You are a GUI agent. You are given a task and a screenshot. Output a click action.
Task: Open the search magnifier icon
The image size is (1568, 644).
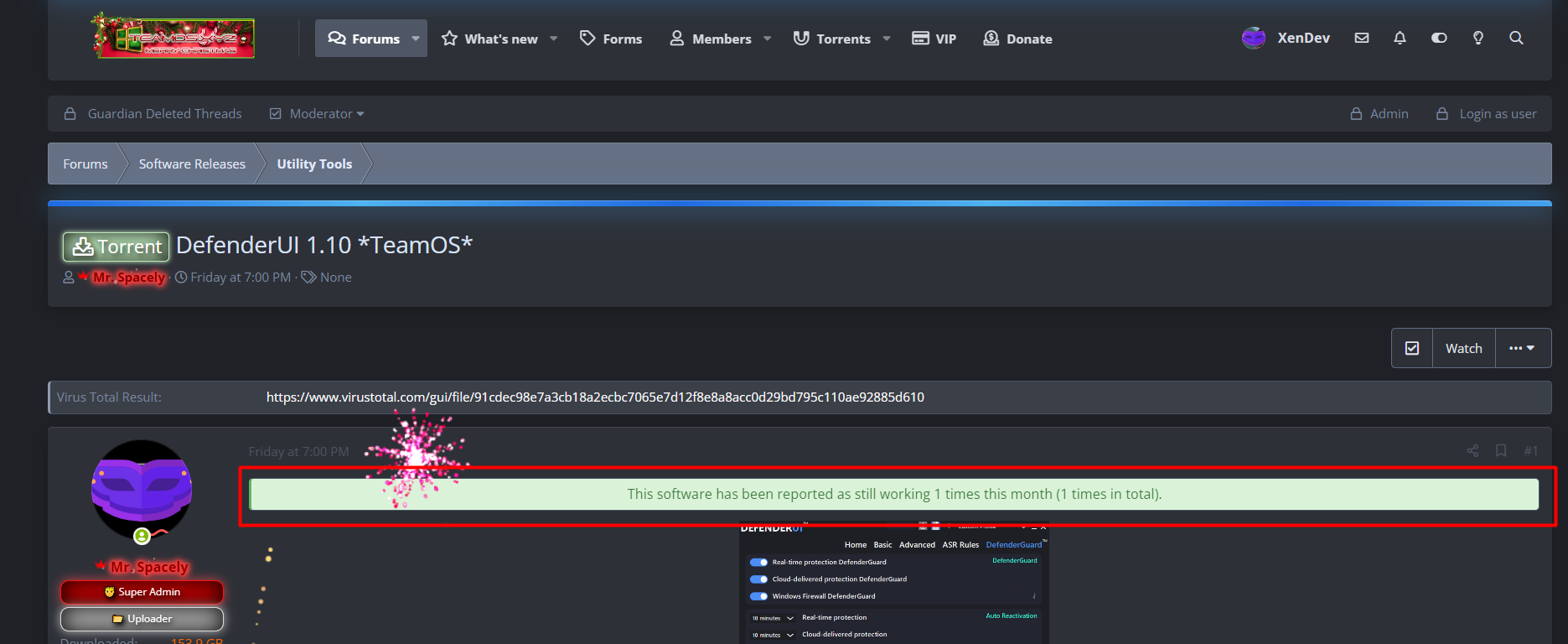(1516, 38)
